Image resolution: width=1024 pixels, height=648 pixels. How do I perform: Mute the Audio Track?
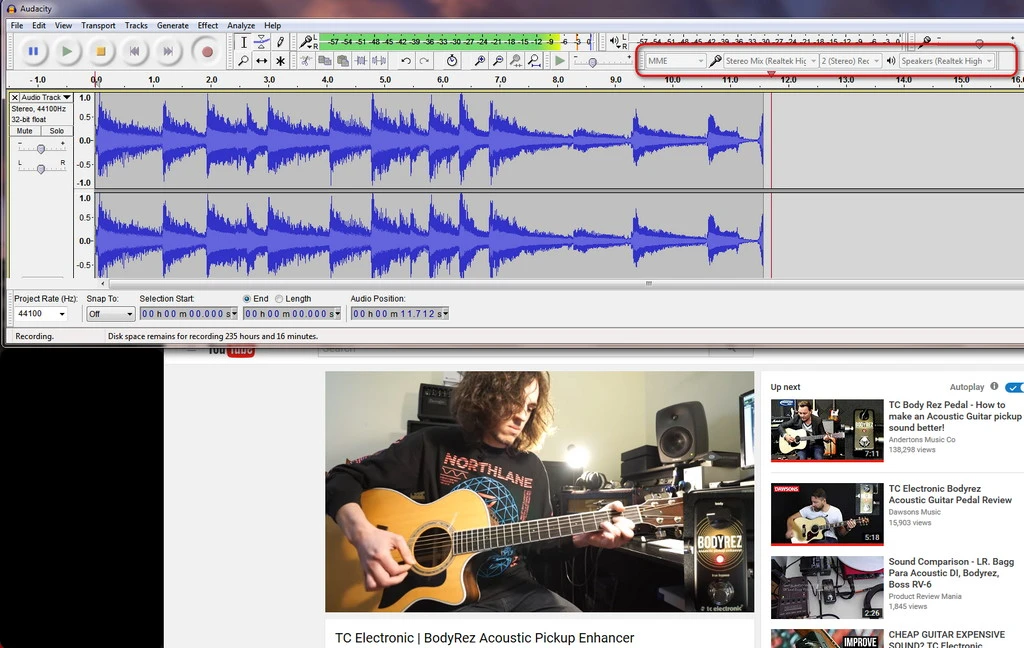pos(25,131)
